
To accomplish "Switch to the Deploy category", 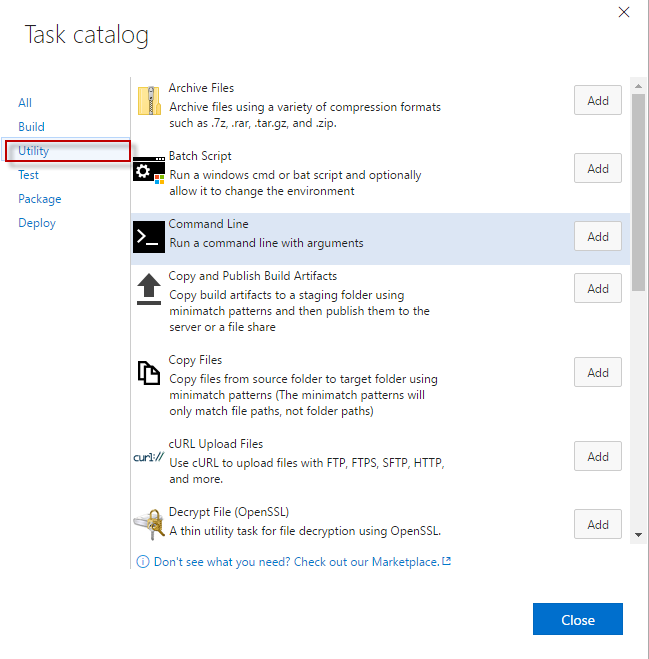I will coord(37,223).
